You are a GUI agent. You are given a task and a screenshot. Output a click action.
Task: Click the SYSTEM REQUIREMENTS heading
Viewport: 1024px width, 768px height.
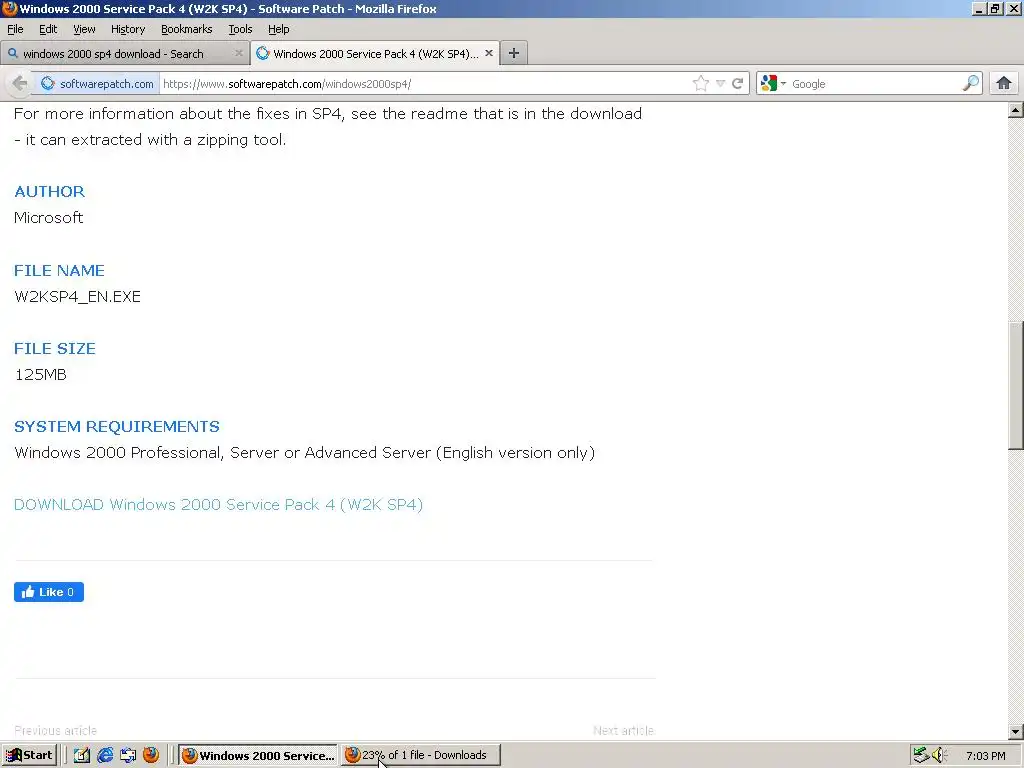(117, 427)
